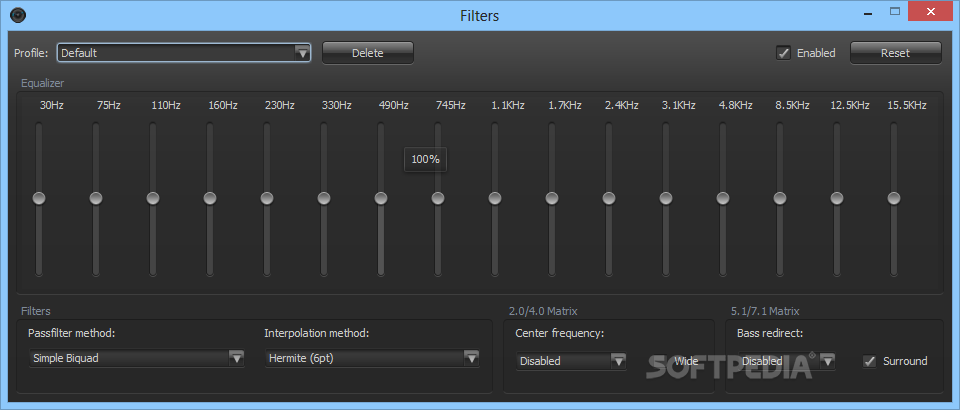Click the "2.0/4.0 Matrix" group heading
Viewport: 960px width, 410px height.
(x=543, y=311)
